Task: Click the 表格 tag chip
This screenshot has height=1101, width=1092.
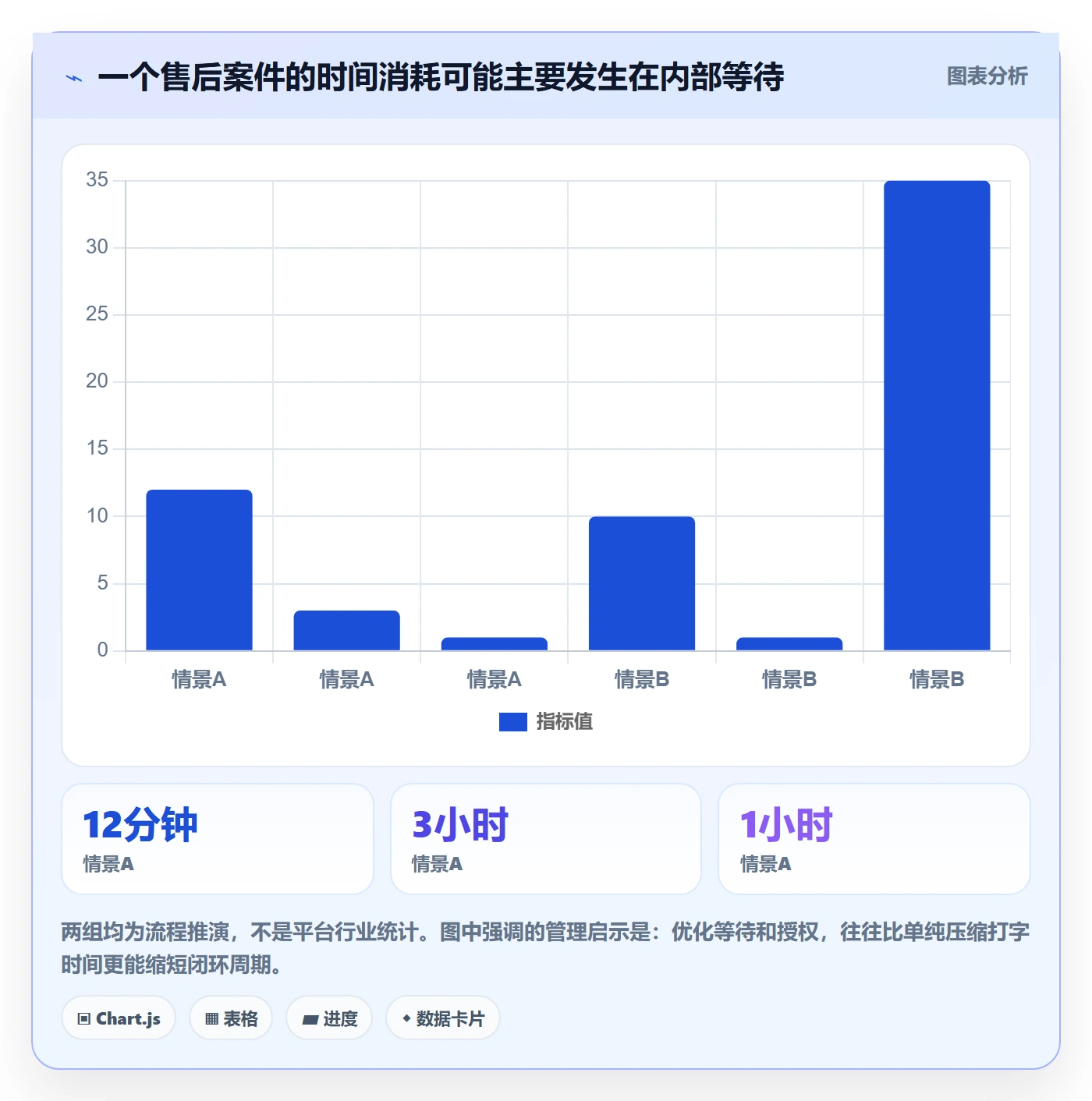Action: pos(231,1018)
